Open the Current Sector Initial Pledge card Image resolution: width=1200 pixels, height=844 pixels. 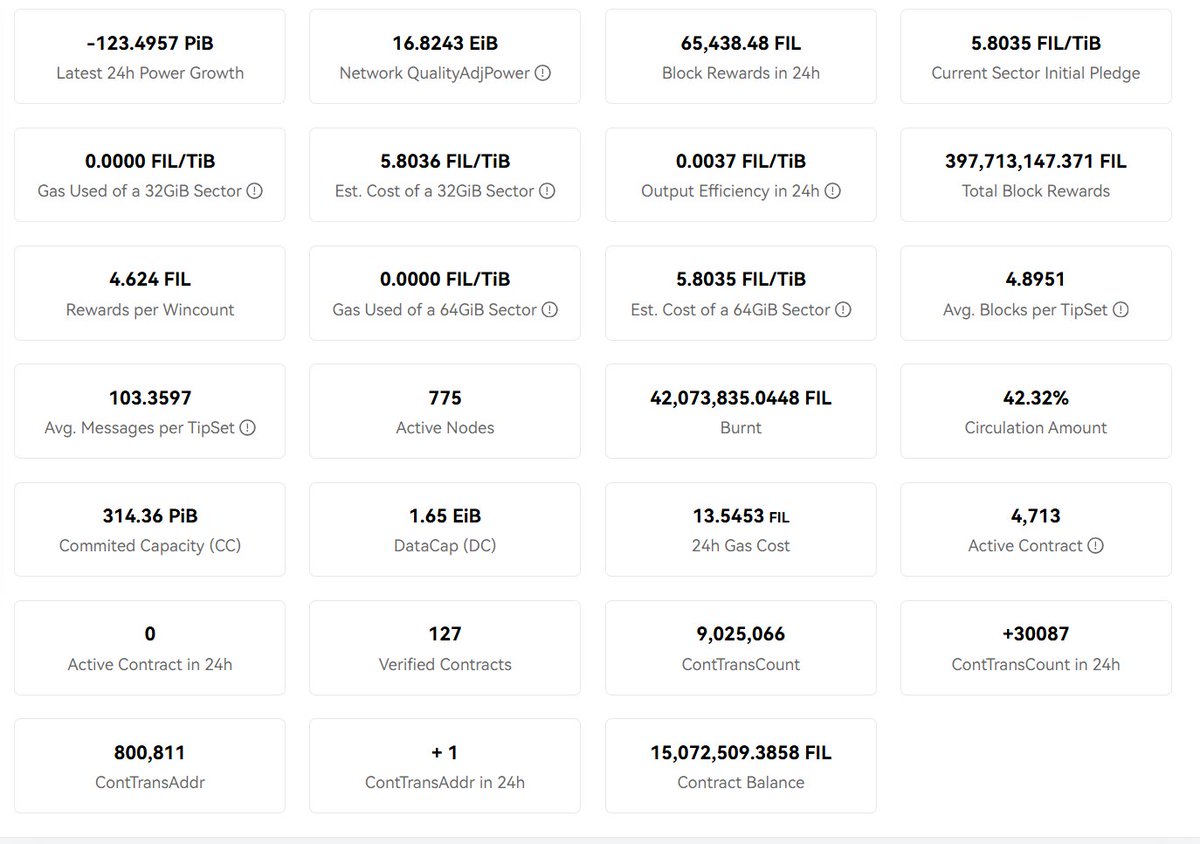1036,57
